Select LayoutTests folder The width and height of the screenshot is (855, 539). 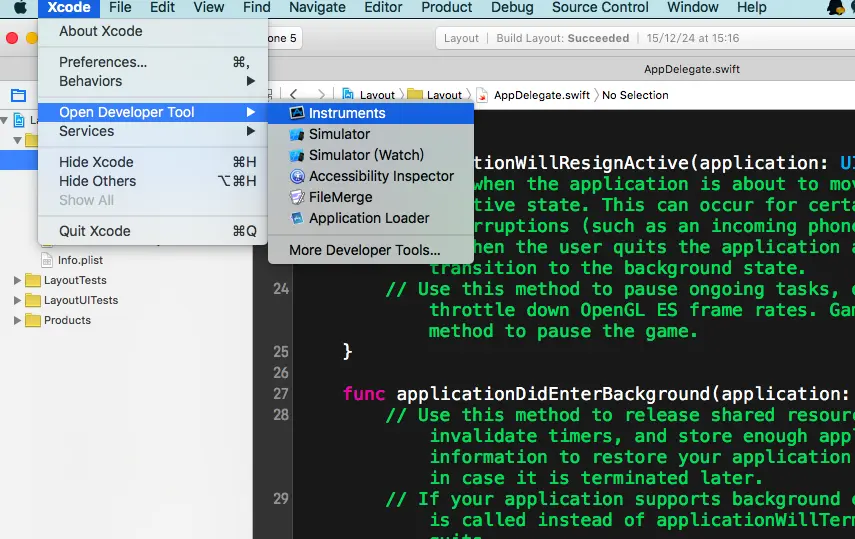coord(75,280)
